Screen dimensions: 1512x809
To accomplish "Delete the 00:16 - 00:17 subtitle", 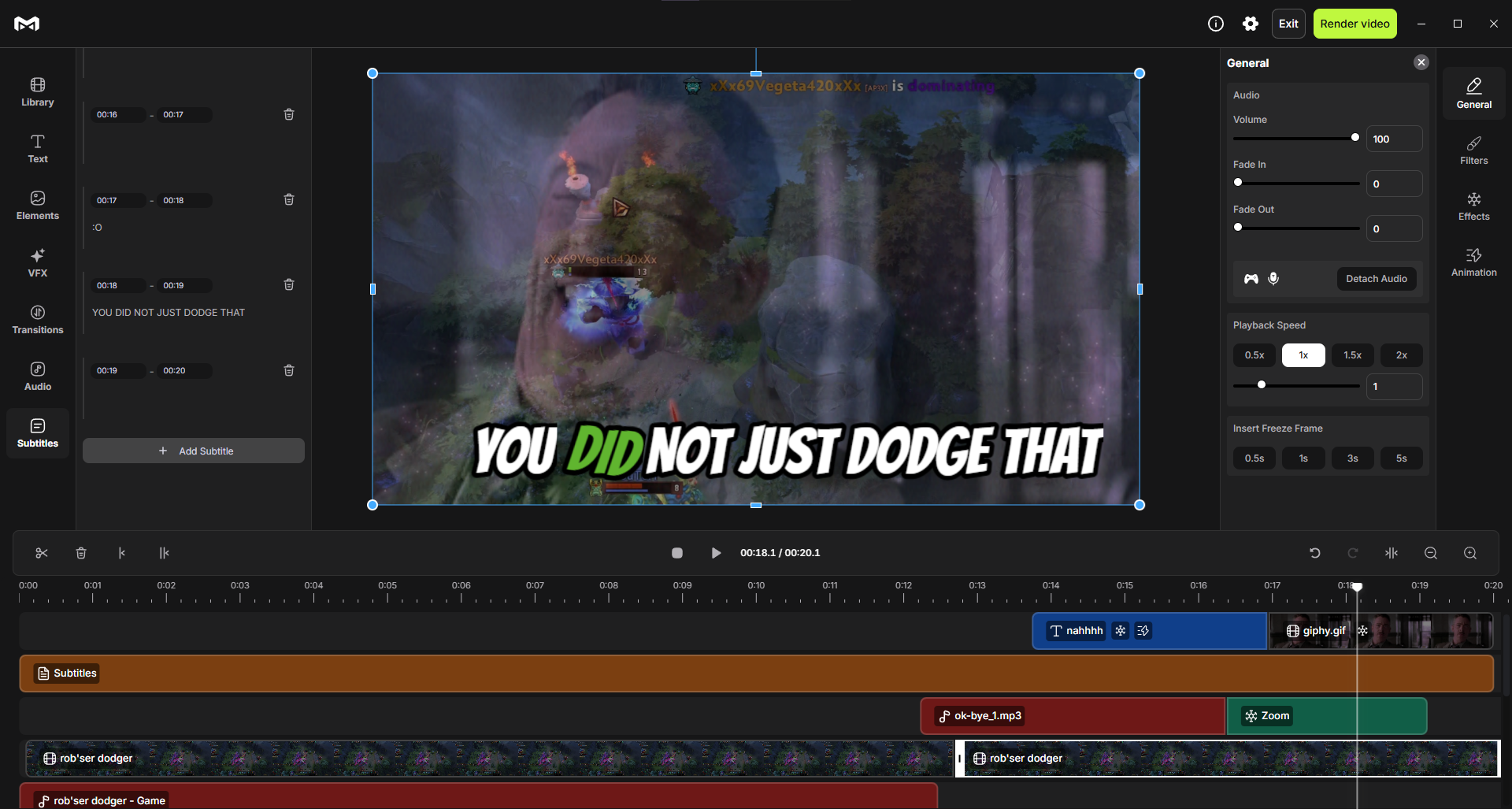I will (x=289, y=115).
